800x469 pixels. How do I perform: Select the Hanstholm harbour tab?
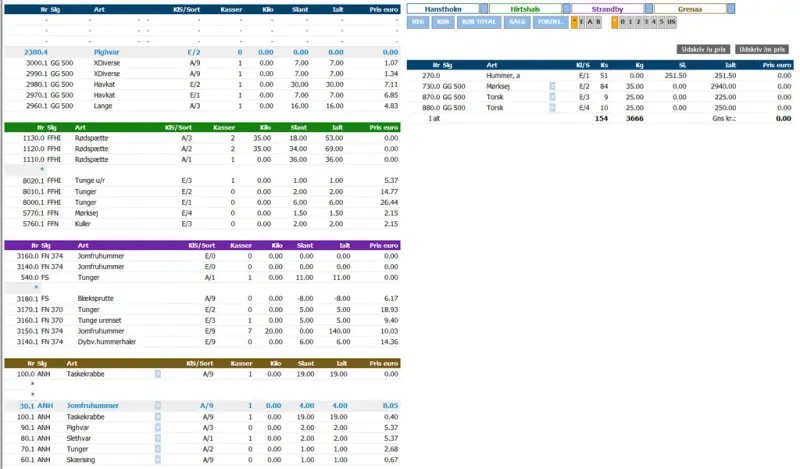[443, 9]
